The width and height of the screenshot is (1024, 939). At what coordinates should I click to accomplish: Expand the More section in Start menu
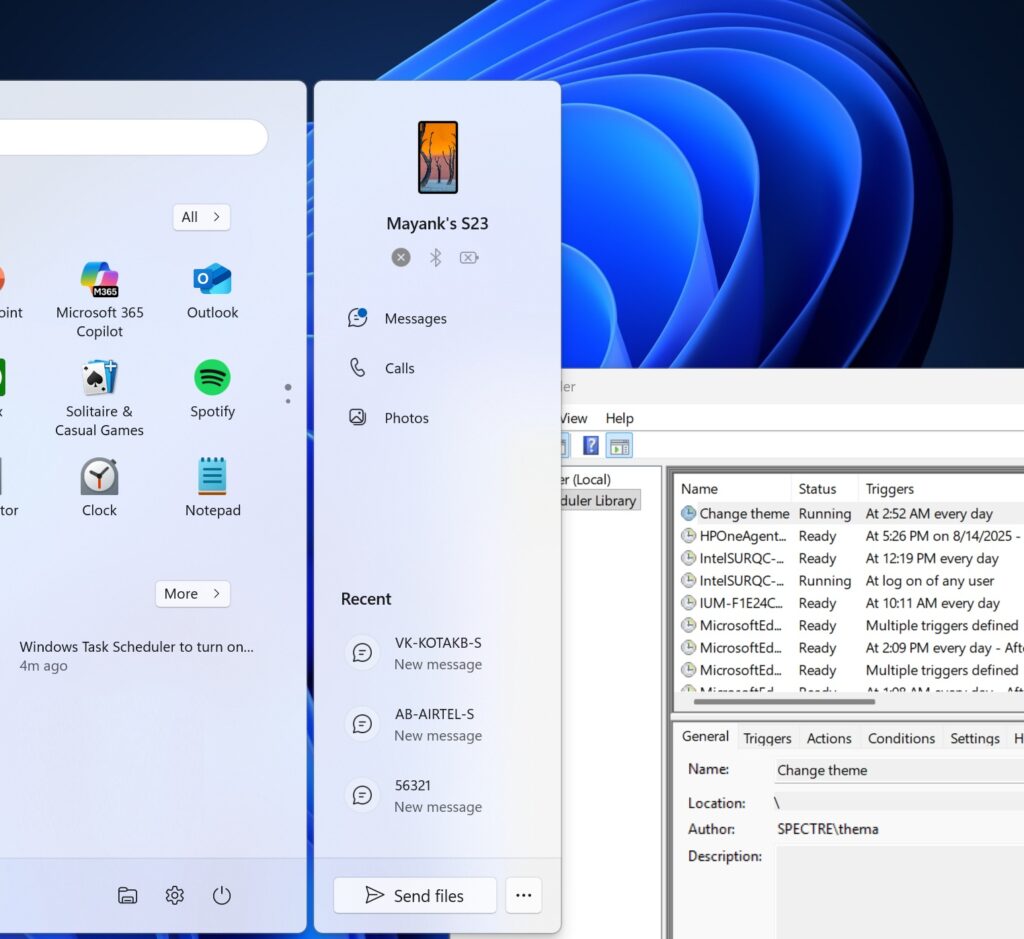click(192, 594)
